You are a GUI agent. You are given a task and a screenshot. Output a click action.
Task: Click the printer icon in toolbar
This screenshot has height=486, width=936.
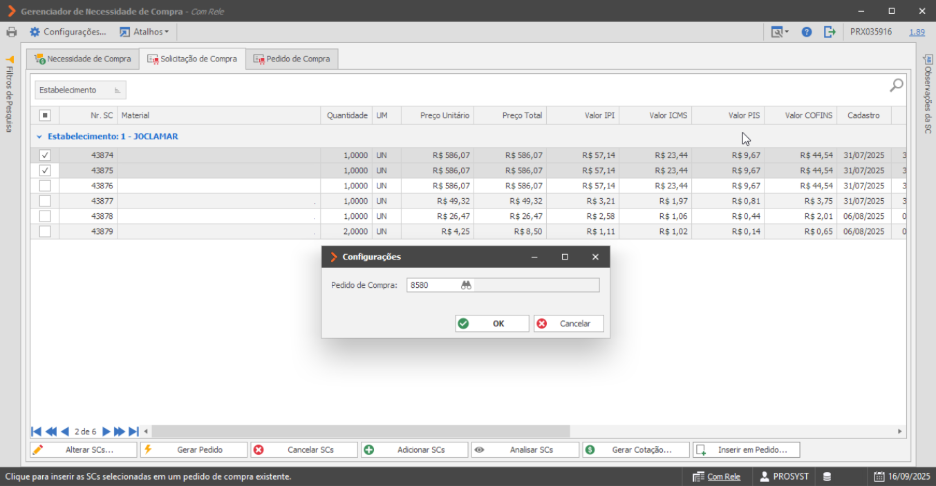tap(12, 32)
